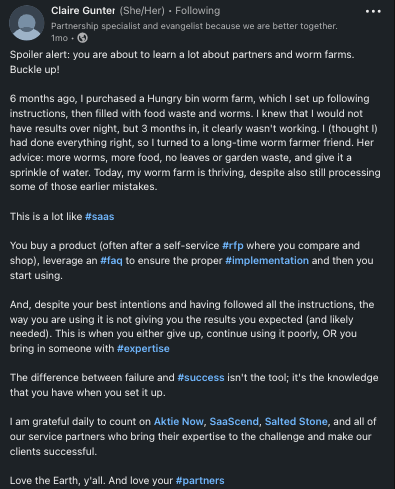The width and height of the screenshot is (395, 489).
Task: Open the Aktie Now company link
Action: point(179,422)
